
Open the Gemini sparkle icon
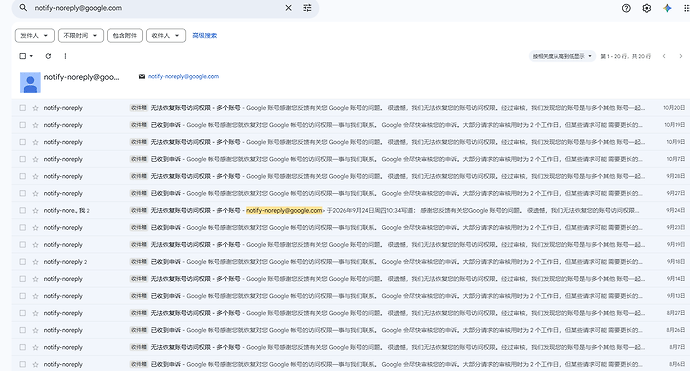tap(667, 8)
